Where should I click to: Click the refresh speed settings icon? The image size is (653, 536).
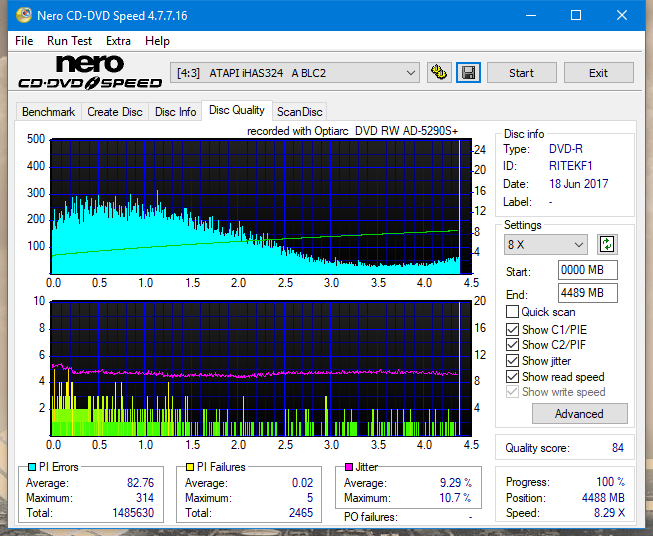tap(607, 244)
